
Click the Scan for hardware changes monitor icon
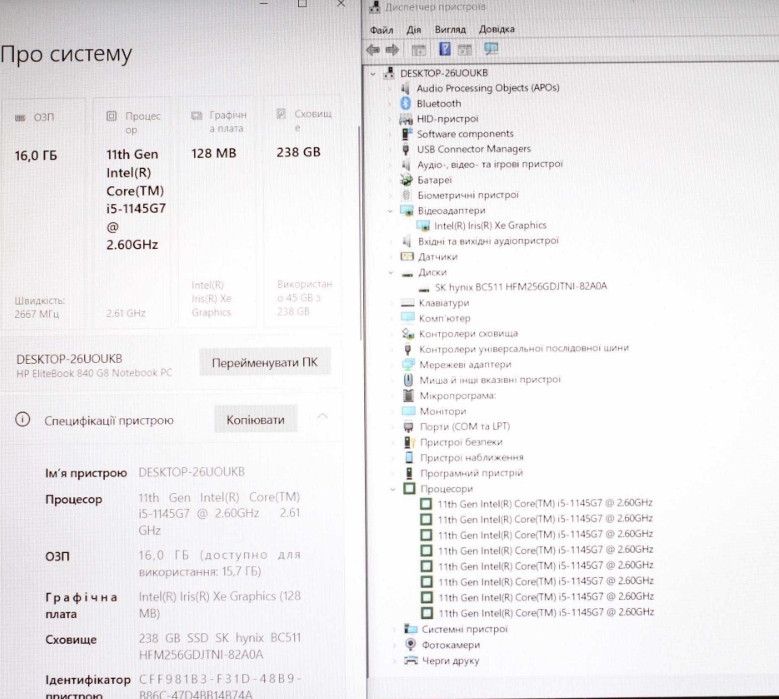pyautogui.click(x=491, y=48)
